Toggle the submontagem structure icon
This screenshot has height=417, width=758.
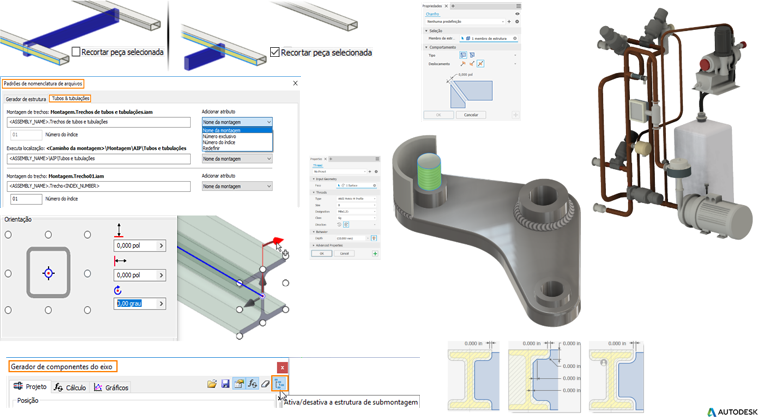coord(279,384)
